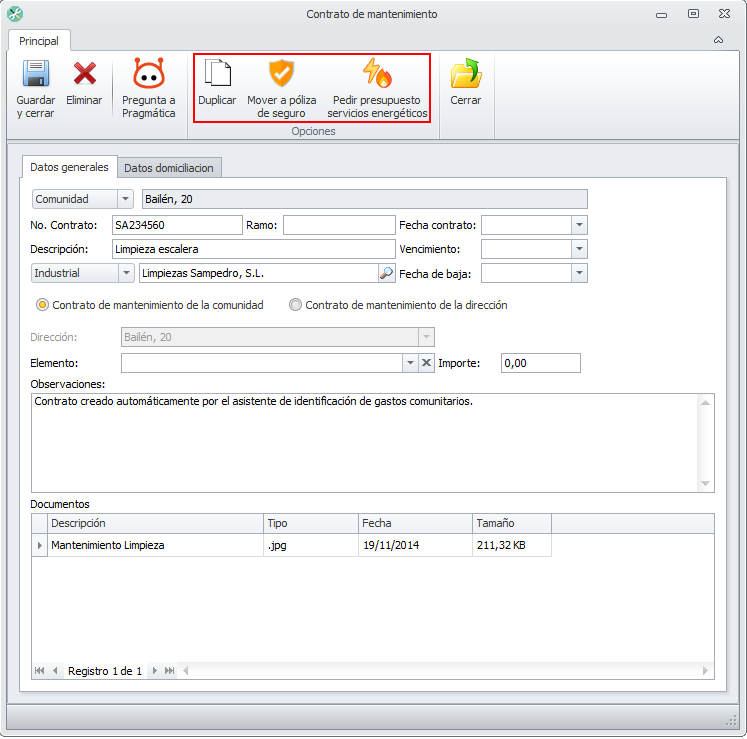Image resolution: width=747 pixels, height=739 pixels.
Task: Open the Fecha contrato date dropdown
Action: tap(579, 225)
